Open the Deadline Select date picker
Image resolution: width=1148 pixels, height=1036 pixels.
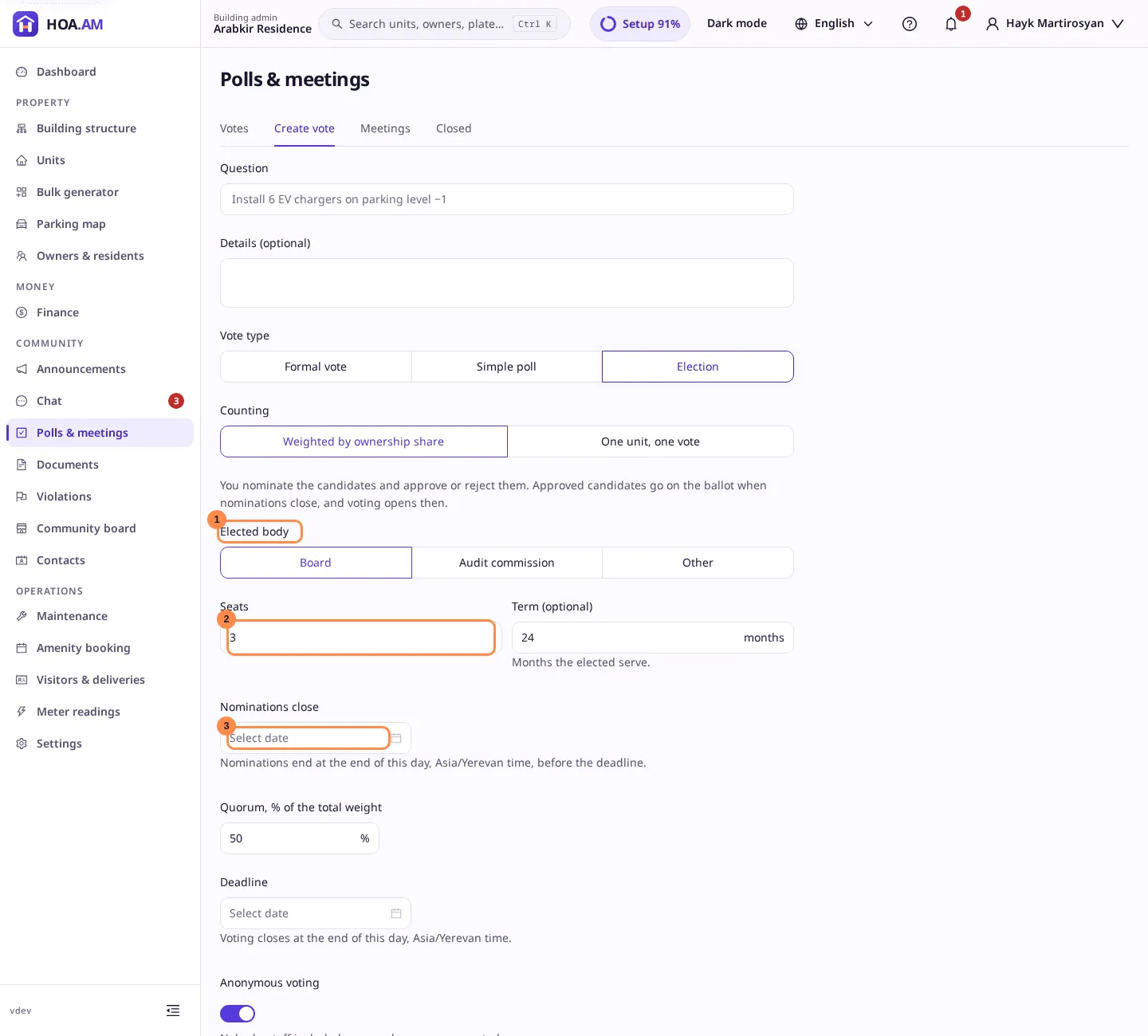(316, 913)
